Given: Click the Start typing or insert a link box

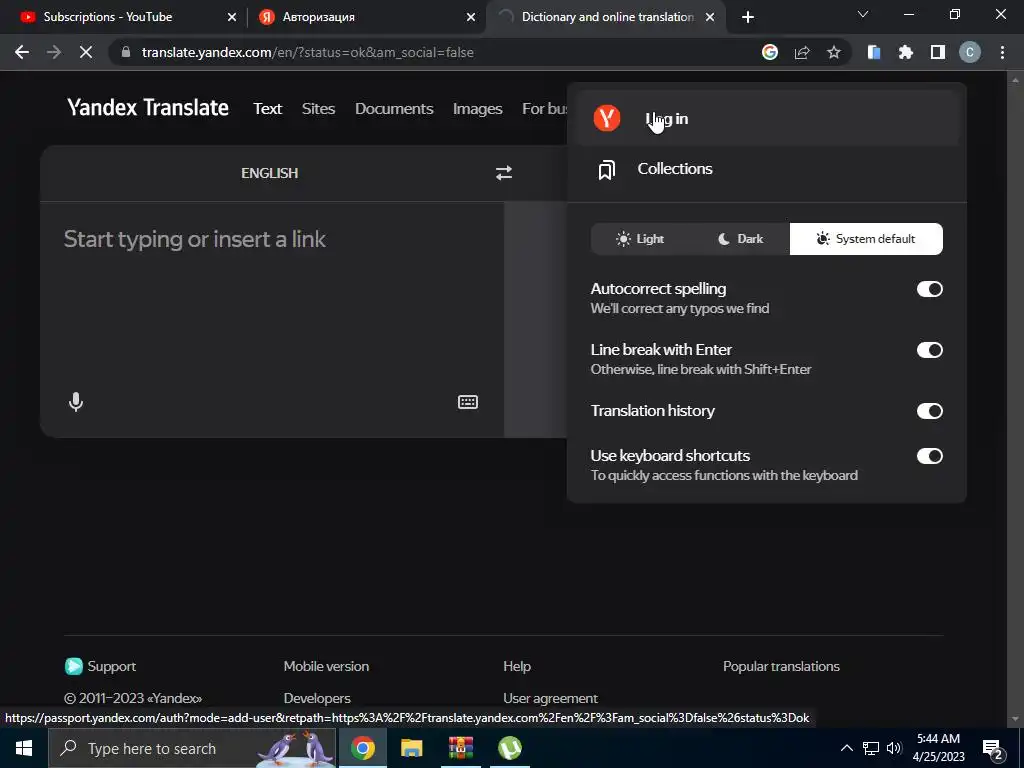Looking at the screenshot, I should pyautogui.click(x=272, y=294).
